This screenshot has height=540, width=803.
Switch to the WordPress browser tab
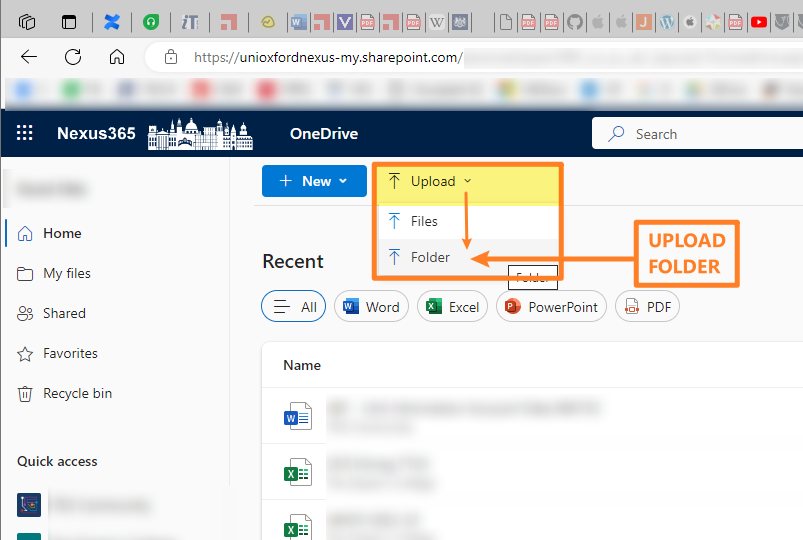[667, 22]
